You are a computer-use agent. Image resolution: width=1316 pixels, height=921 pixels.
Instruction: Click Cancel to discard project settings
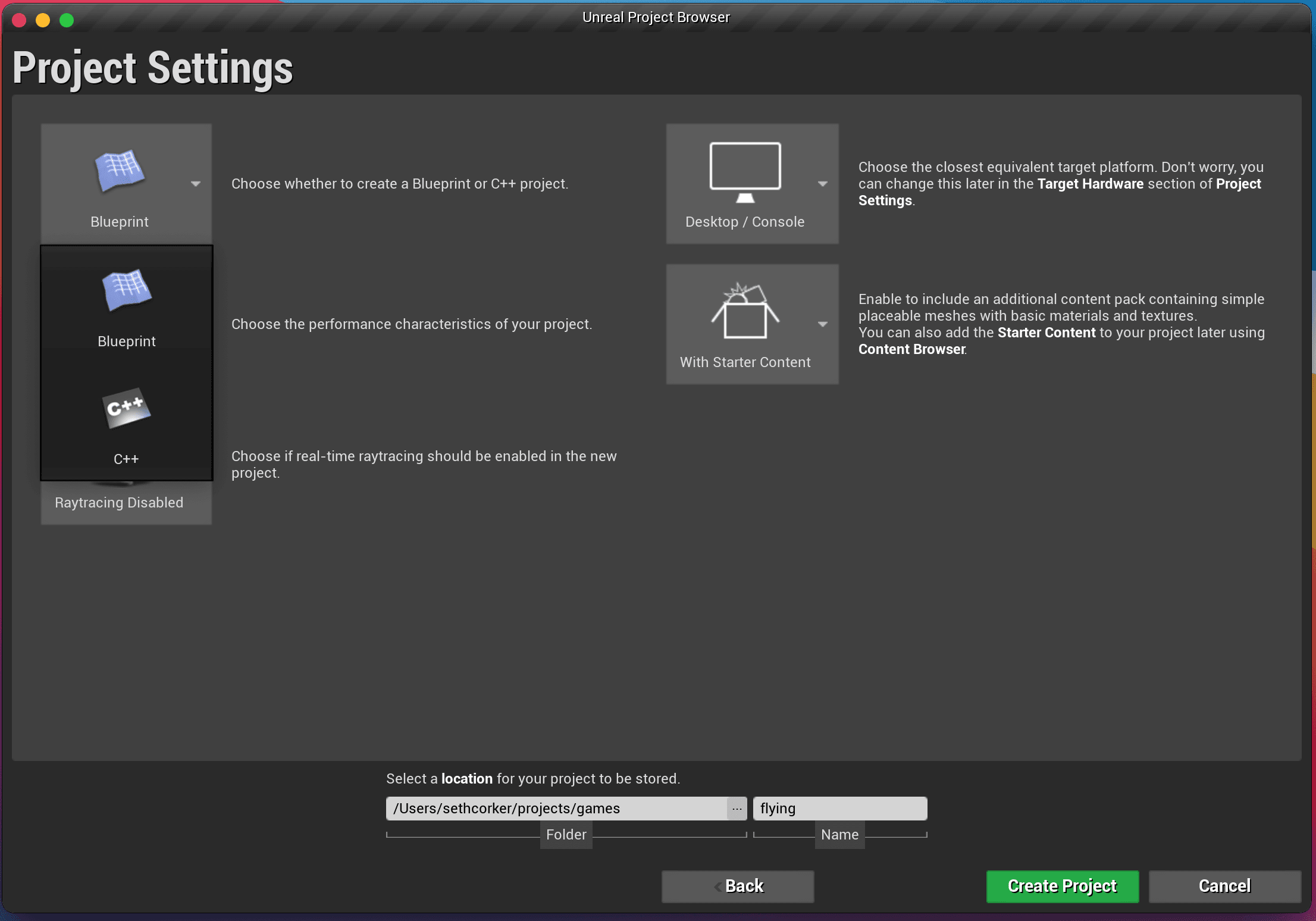[1225, 886]
